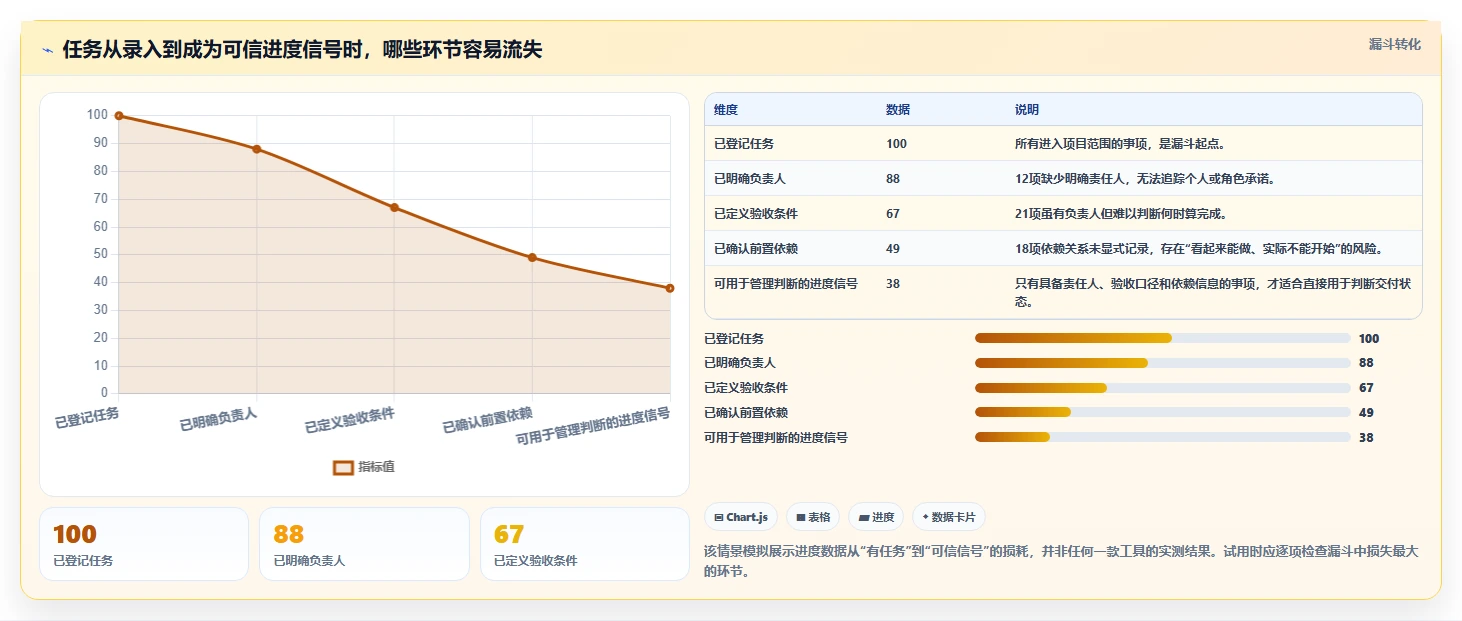
Task: Click the chart data point at value 67
Action: (x=394, y=207)
